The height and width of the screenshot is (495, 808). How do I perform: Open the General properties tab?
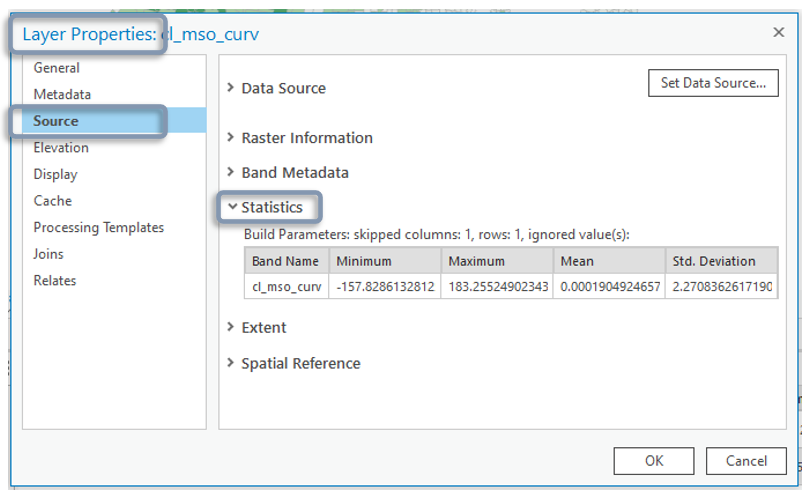coord(56,68)
